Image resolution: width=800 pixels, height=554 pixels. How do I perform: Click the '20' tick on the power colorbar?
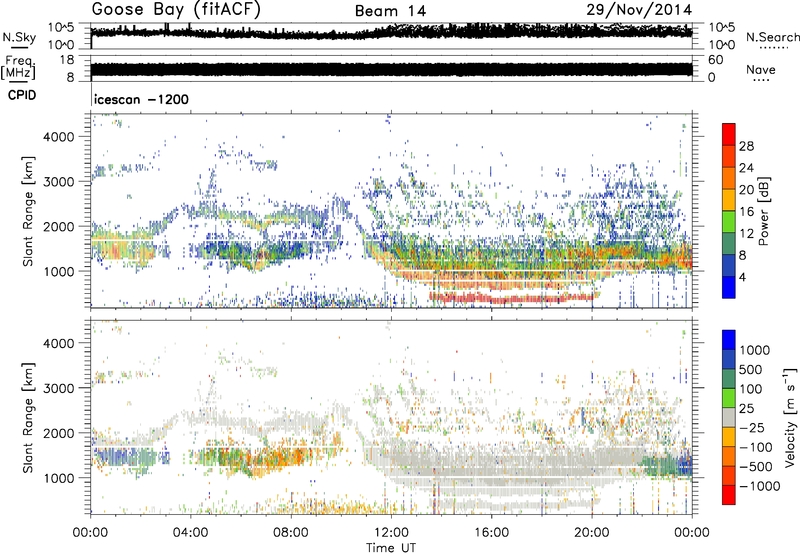click(x=746, y=190)
